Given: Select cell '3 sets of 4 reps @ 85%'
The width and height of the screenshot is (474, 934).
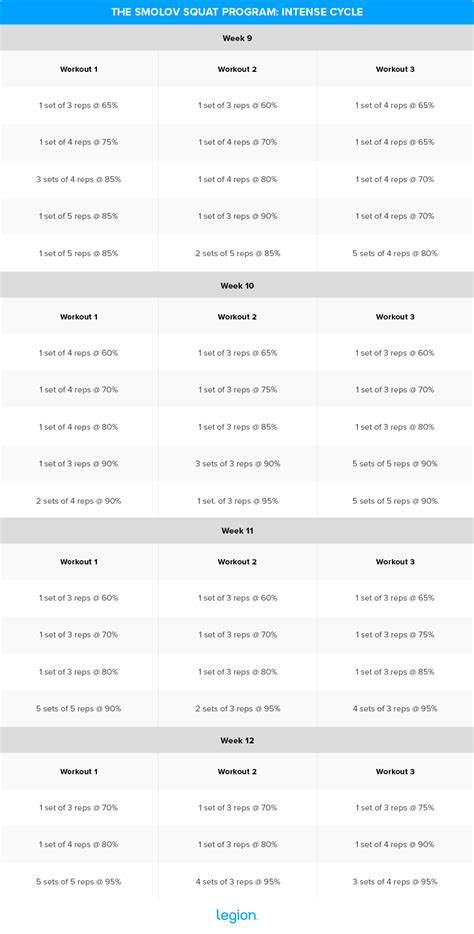Looking at the screenshot, I should point(79,179).
